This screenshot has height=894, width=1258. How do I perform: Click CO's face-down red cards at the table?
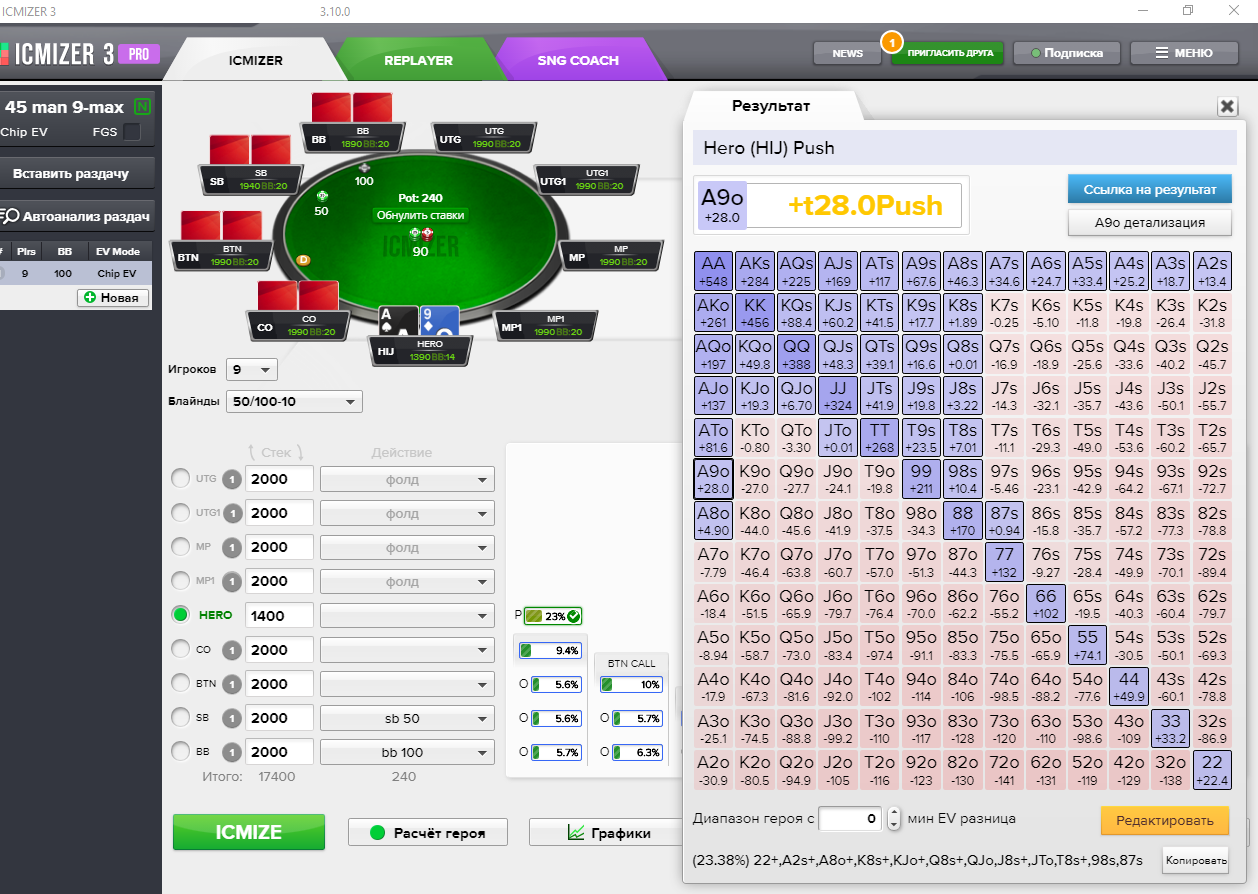click(x=298, y=296)
